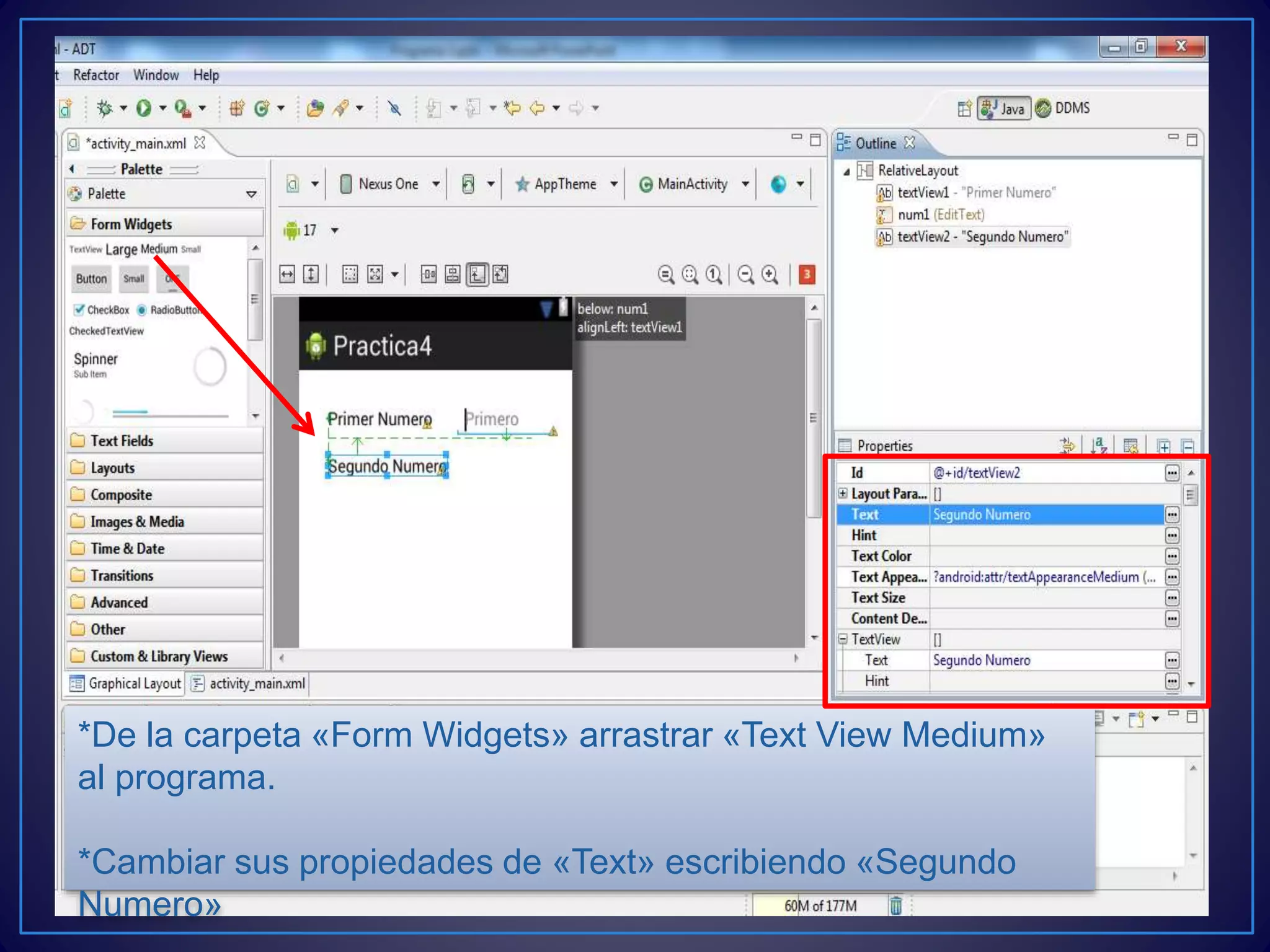The width and height of the screenshot is (1270, 952).
Task: Select the CheckBox widget in palette
Action: coord(102,309)
